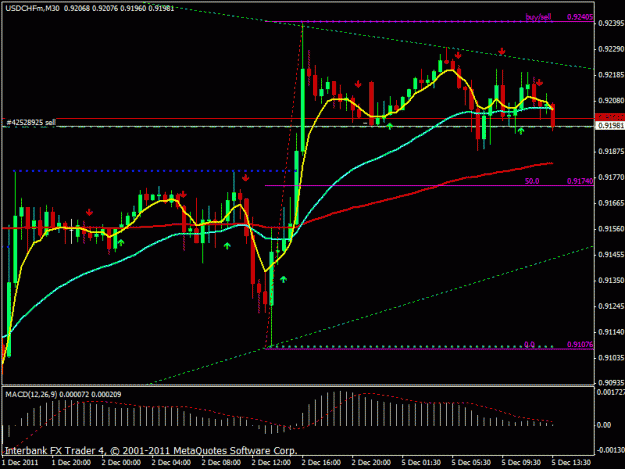Screen dimensions: 625x469
Task: Click the magenta 0.91076 price value
Action: pyautogui.click(x=580, y=344)
